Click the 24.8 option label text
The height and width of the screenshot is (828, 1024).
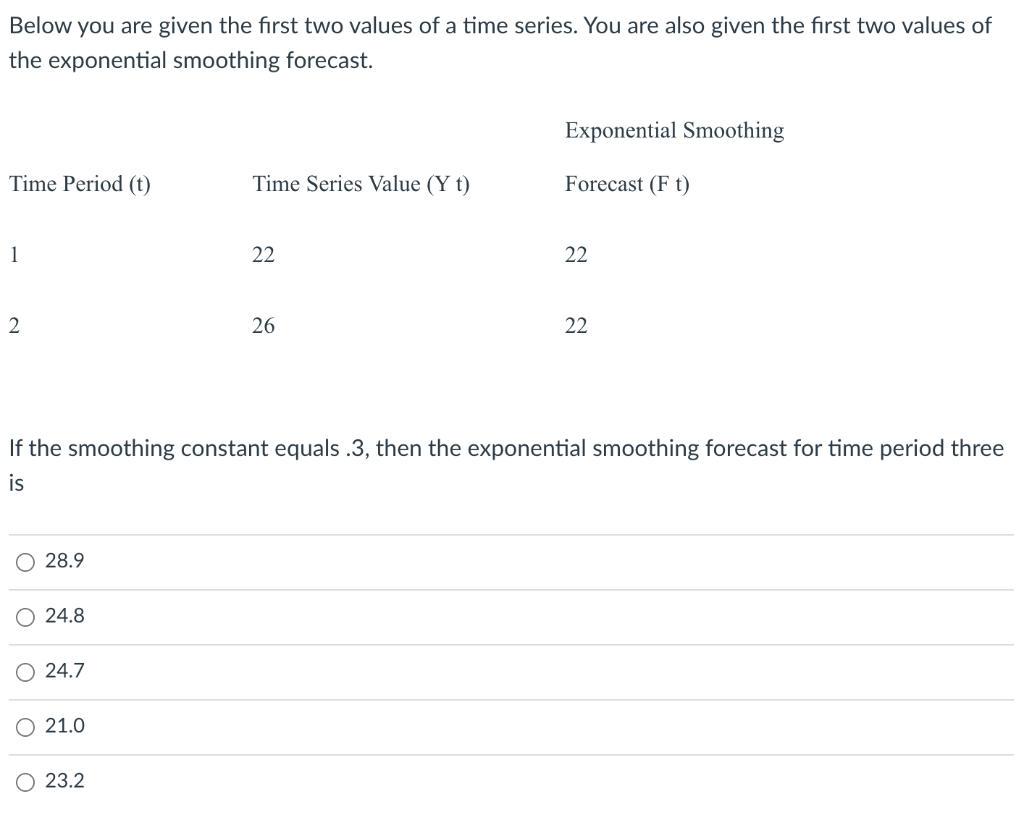click(x=63, y=616)
